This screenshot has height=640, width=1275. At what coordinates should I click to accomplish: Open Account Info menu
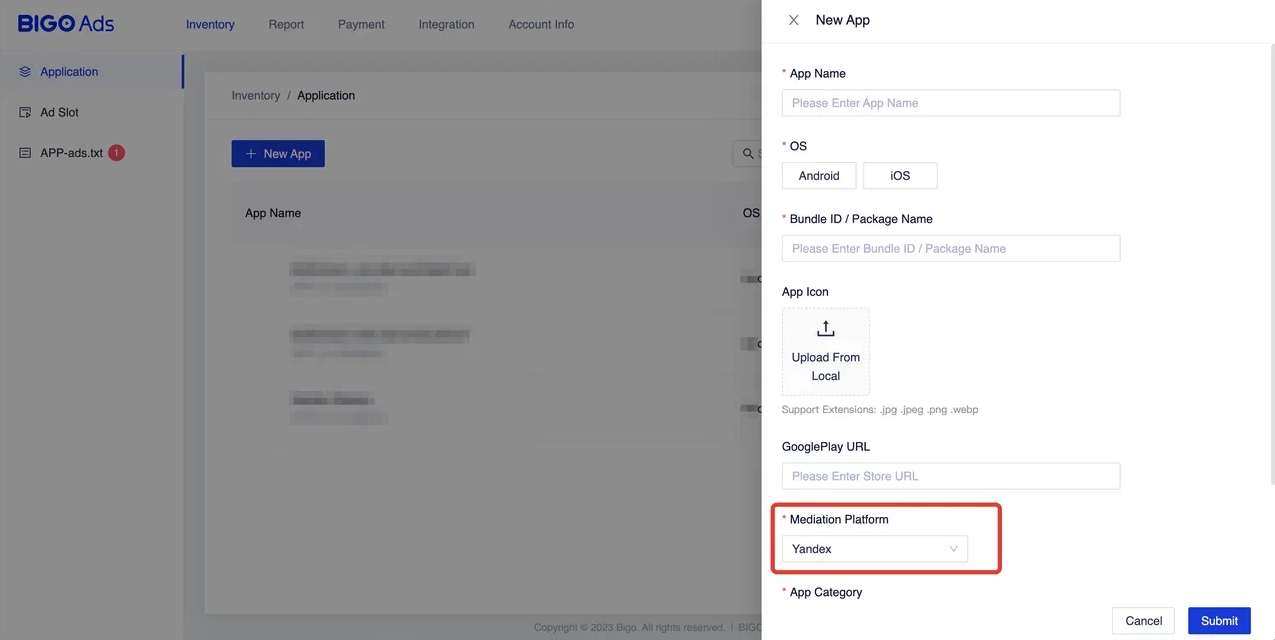(x=541, y=24)
